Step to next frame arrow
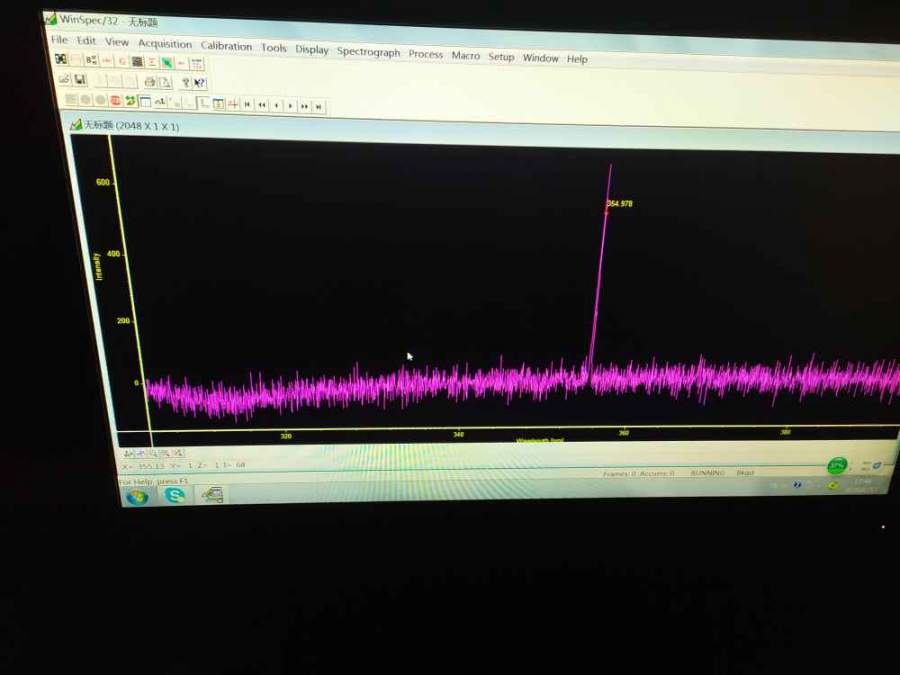The height and width of the screenshot is (675, 900). click(x=290, y=106)
